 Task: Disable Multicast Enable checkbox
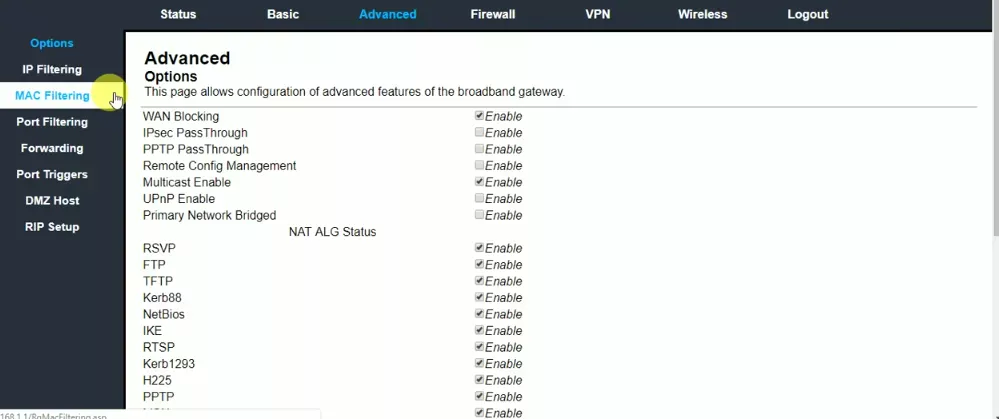click(x=480, y=182)
